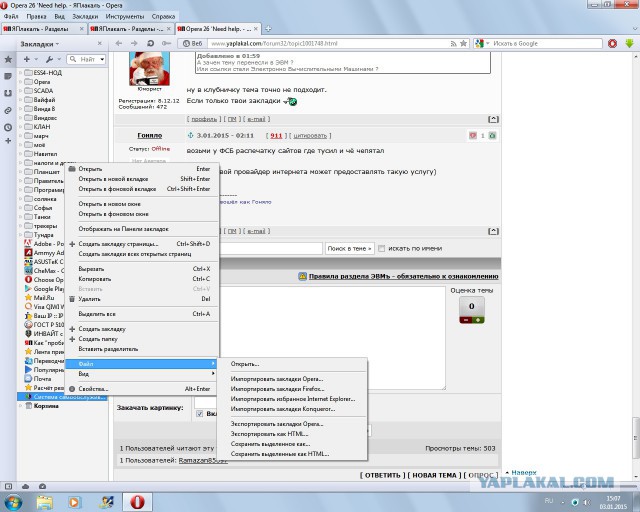Open Windows Start button
Image resolution: width=640 pixels, height=512 pixels.
click(x=12, y=502)
